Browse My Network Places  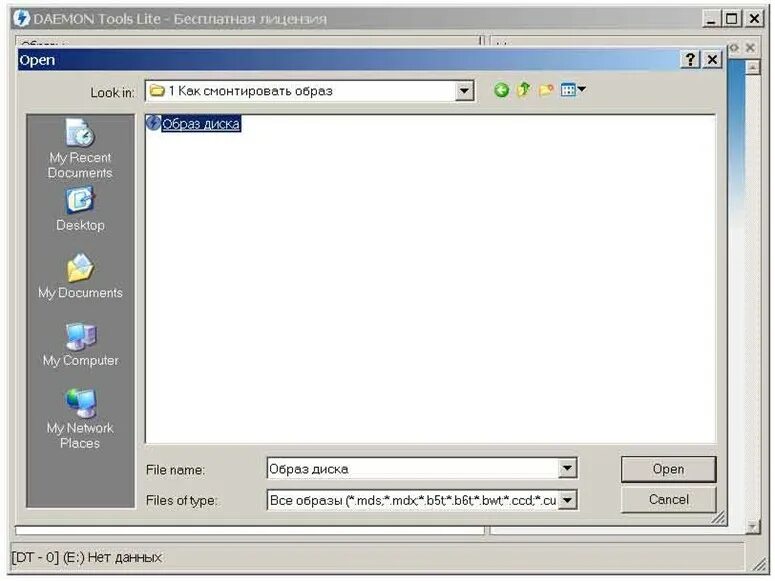80,419
